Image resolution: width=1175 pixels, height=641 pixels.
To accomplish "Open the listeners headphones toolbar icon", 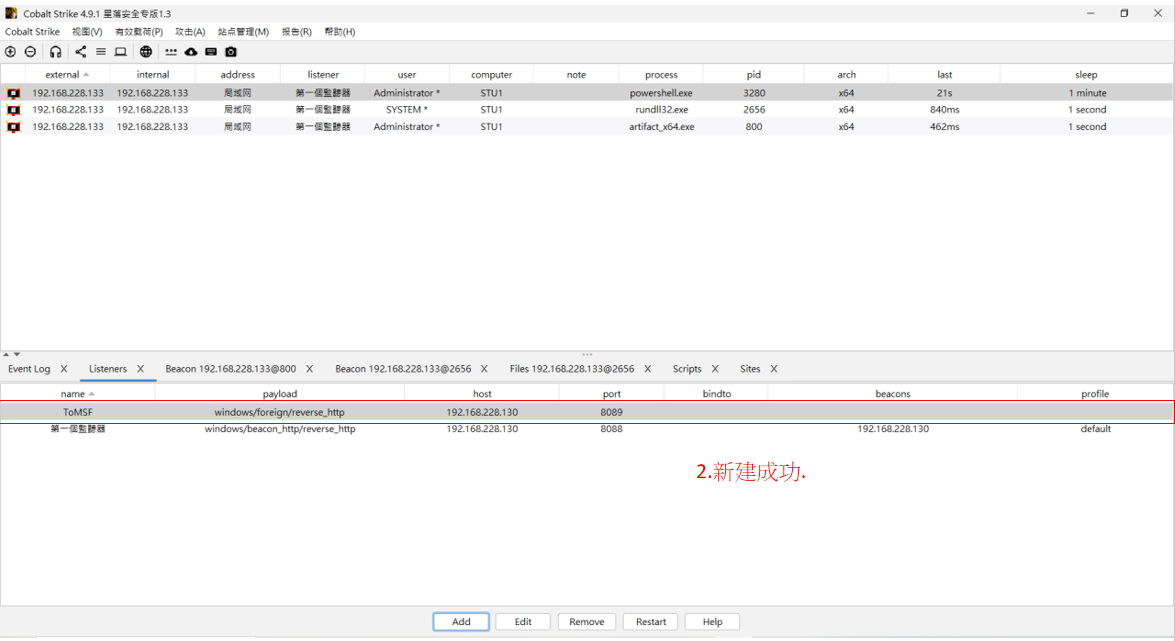I will tap(55, 52).
